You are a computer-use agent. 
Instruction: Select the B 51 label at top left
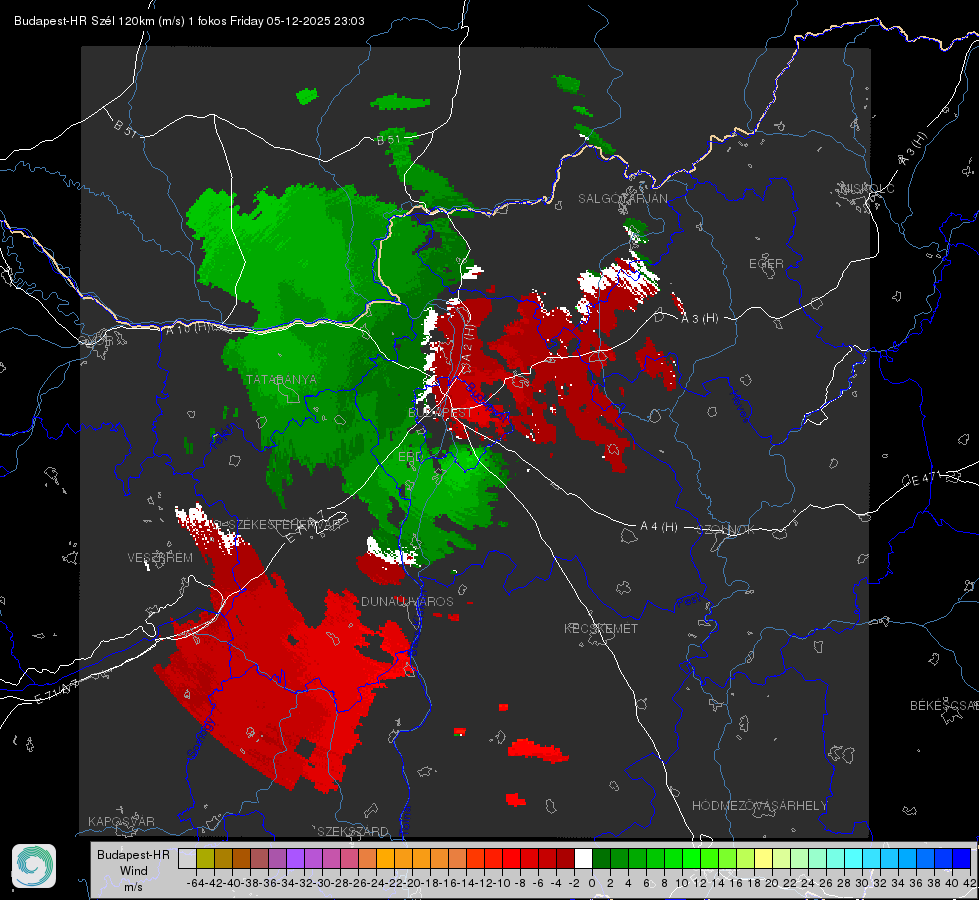(x=125, y=127)
